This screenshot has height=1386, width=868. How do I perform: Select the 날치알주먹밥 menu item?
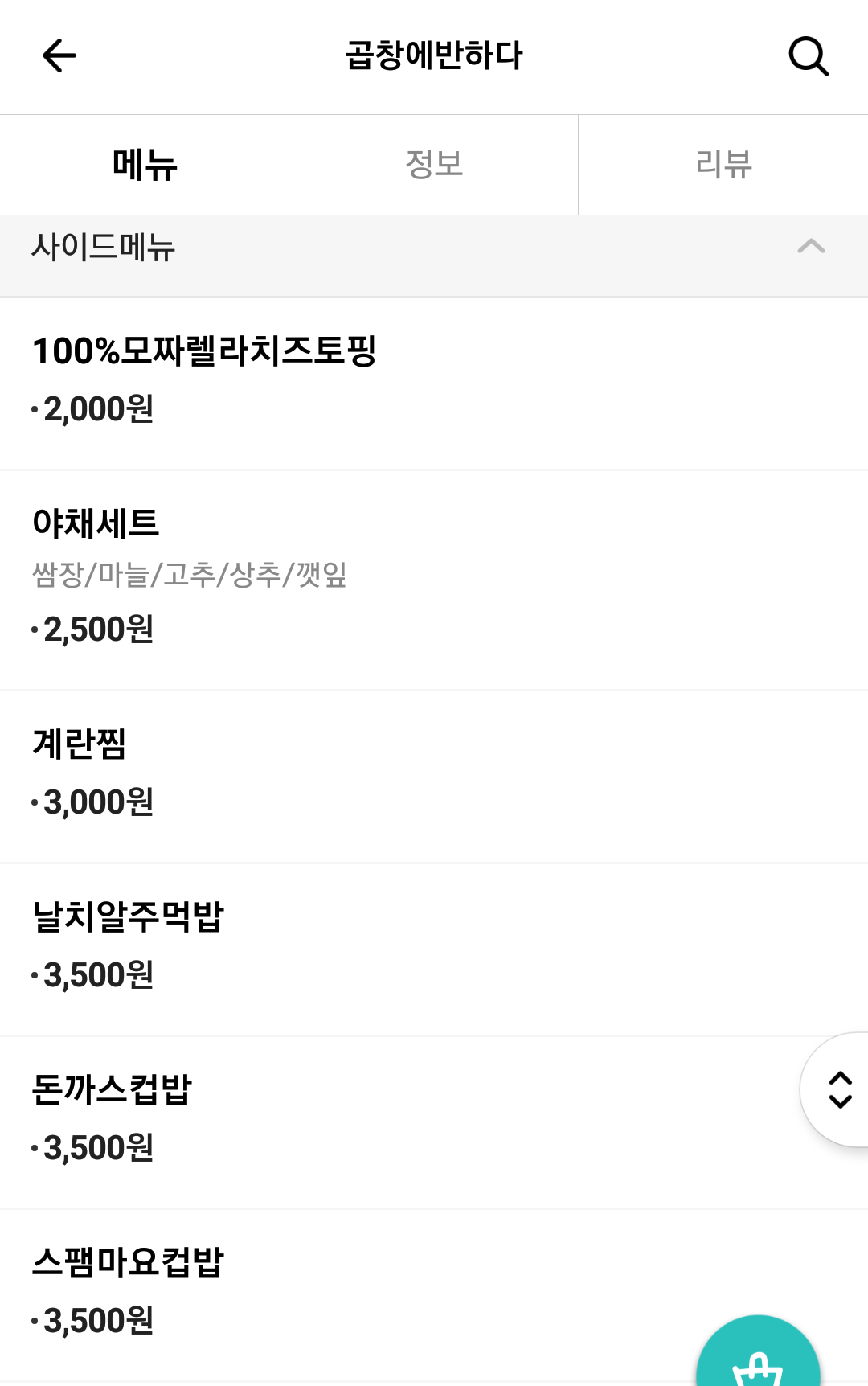click(x=434, y=949)
